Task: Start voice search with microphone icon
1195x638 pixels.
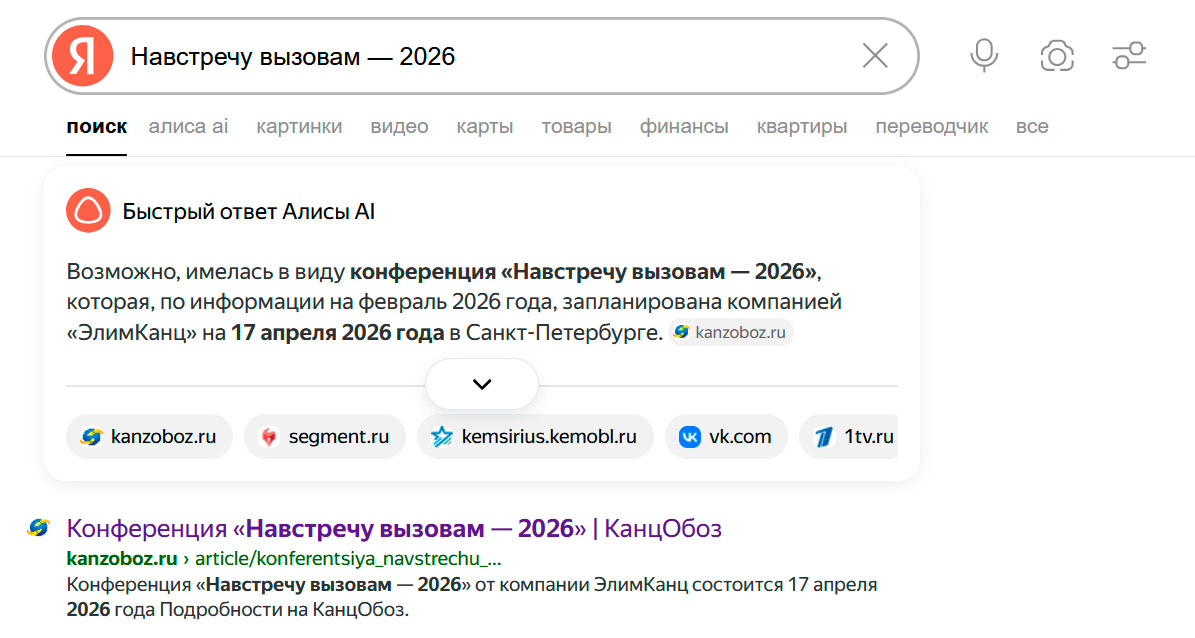Action: [x=984, y=57]
